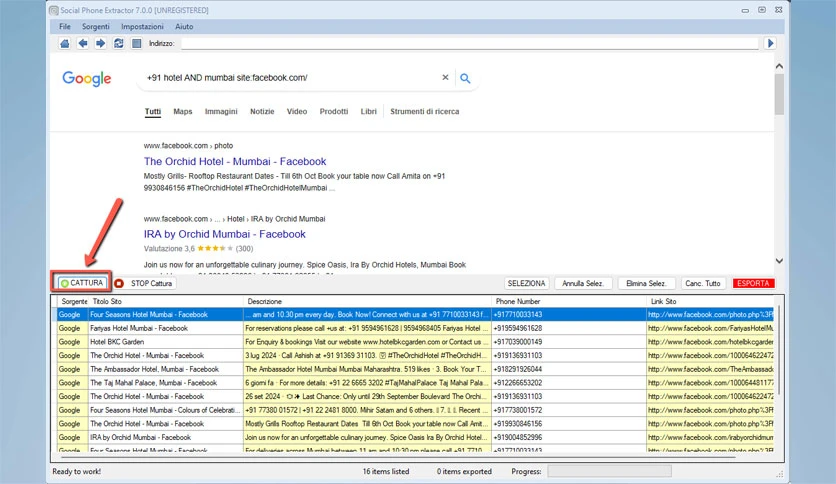This screenshot has width=836, height=484.
Task: Click the SELEZIONA button
Action: click(x=526, y=284)
